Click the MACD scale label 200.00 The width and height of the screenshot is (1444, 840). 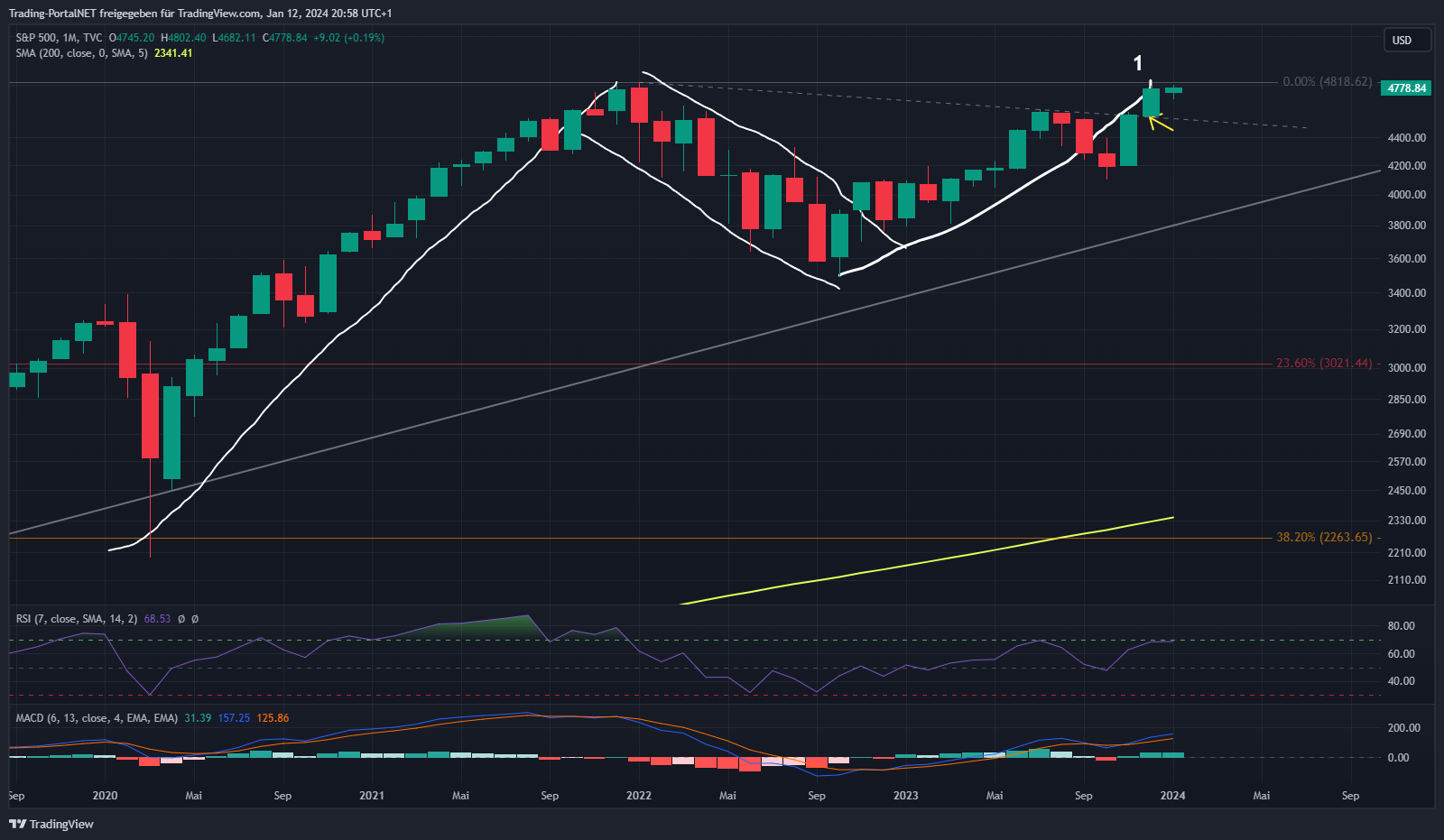(x=1404, y=728)
